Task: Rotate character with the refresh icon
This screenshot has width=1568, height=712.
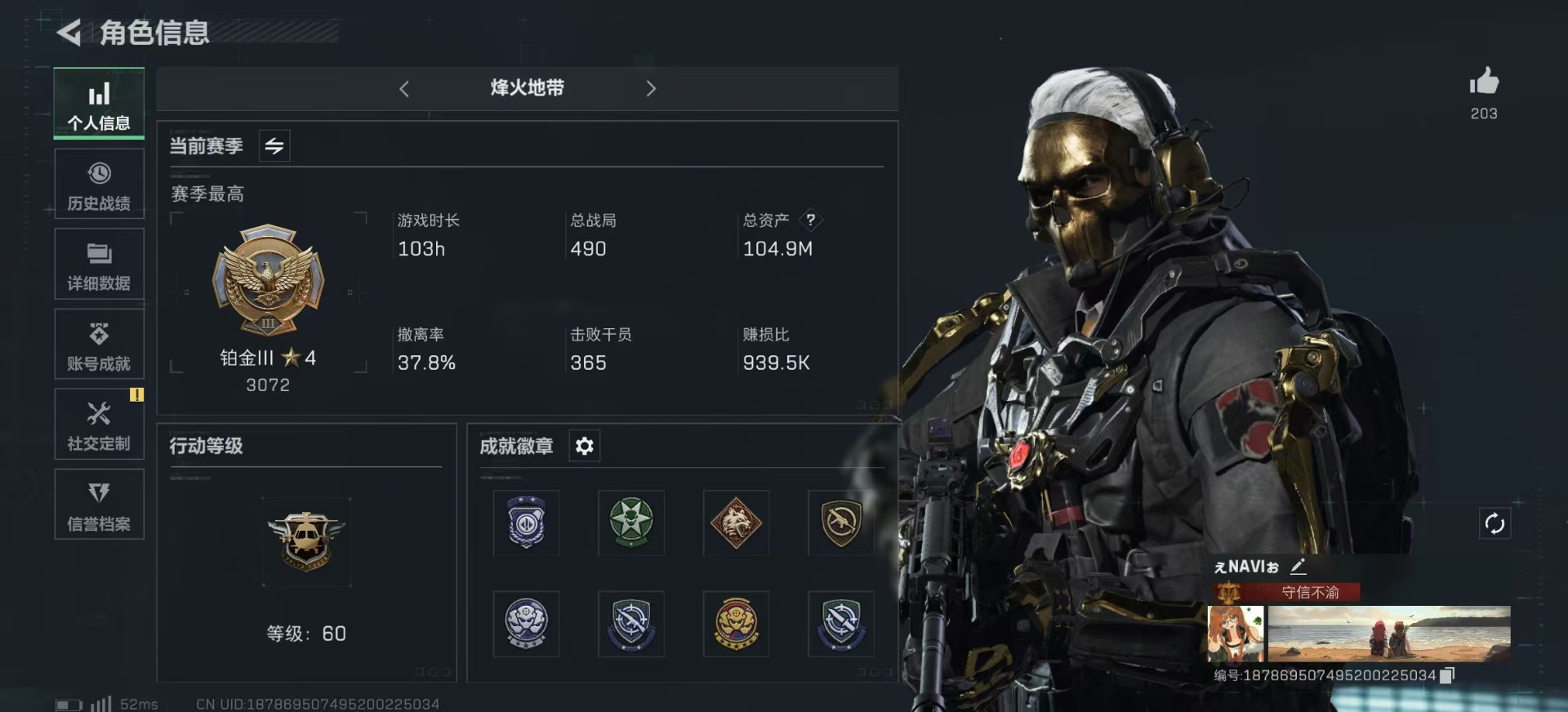Action: point(1494,523)
